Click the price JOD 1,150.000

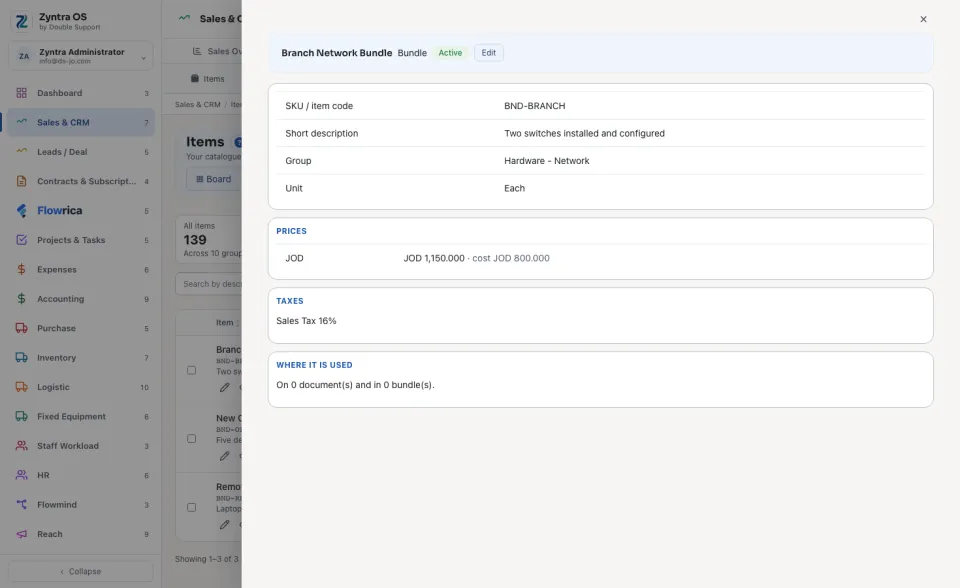tap(434, 258)
